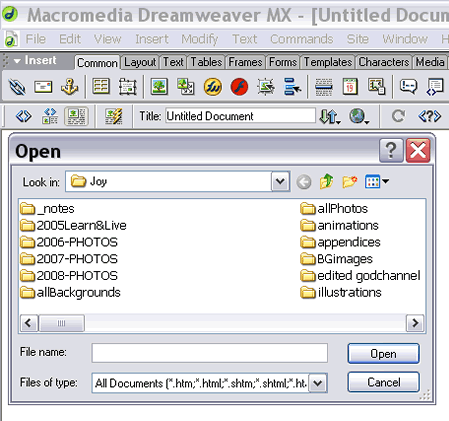Open the Modify menu
Image resolution: width=449 pixels, height=421 pixels.
(200, 39)
